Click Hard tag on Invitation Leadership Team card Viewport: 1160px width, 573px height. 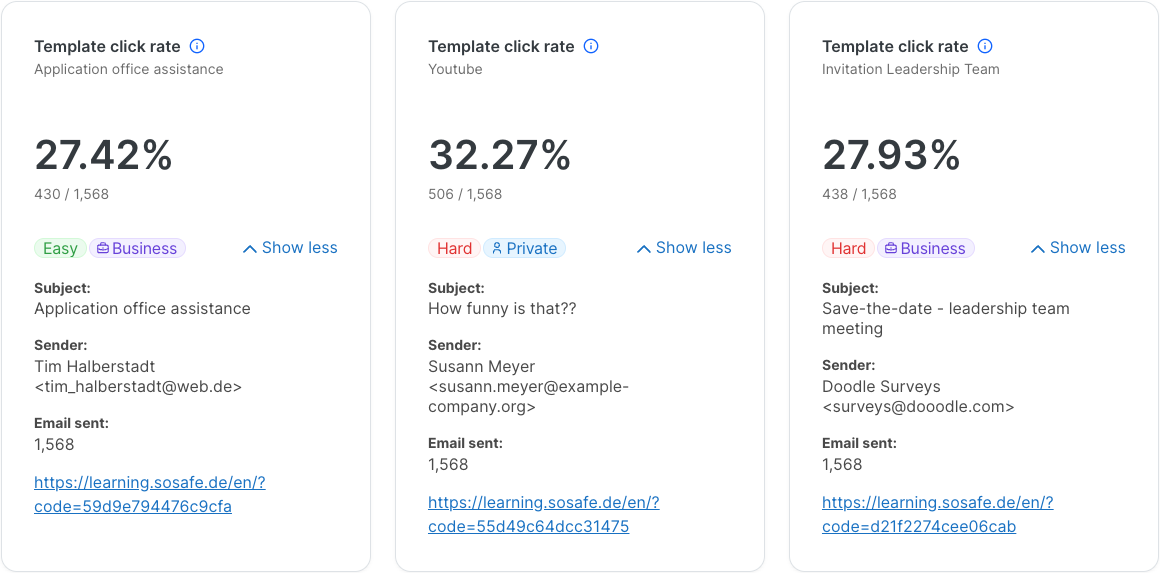point(848,248)
